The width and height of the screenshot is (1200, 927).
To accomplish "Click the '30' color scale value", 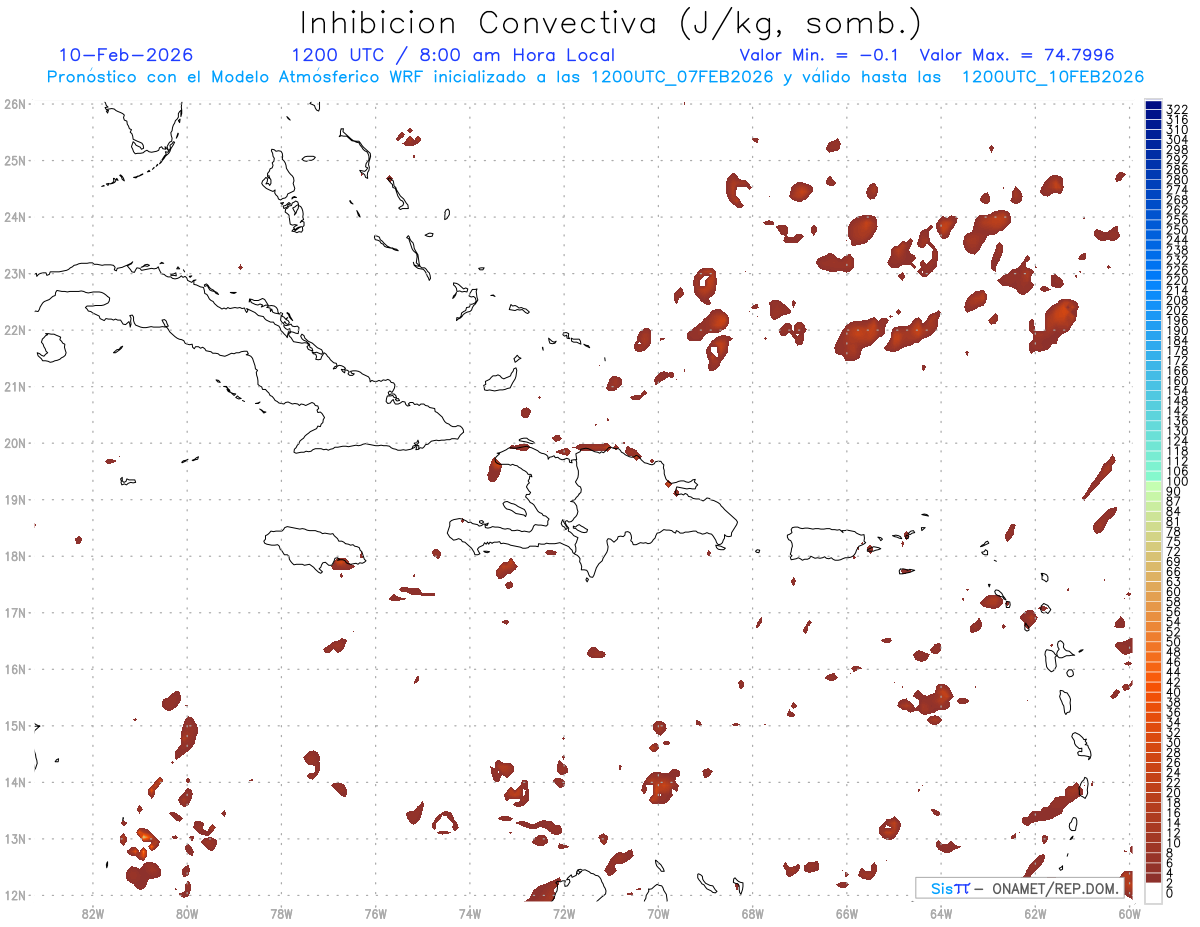I will tap(1174, 742).
